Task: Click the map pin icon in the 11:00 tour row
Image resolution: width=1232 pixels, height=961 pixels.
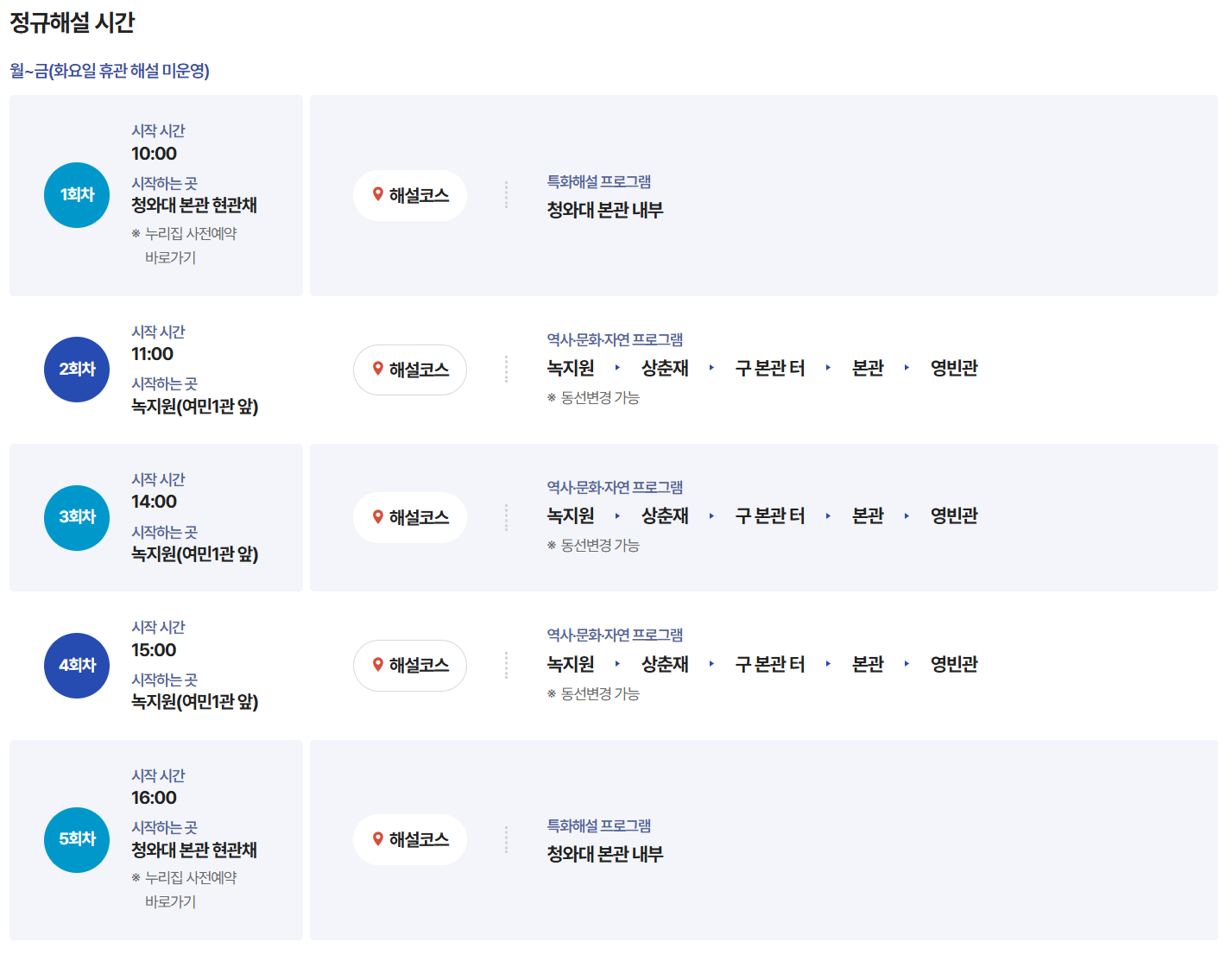Action: 377,369
